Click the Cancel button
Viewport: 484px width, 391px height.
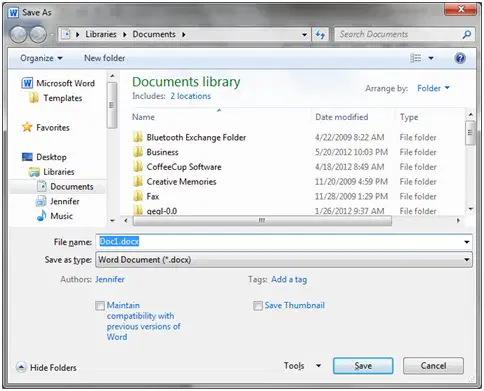click(433, 366)
